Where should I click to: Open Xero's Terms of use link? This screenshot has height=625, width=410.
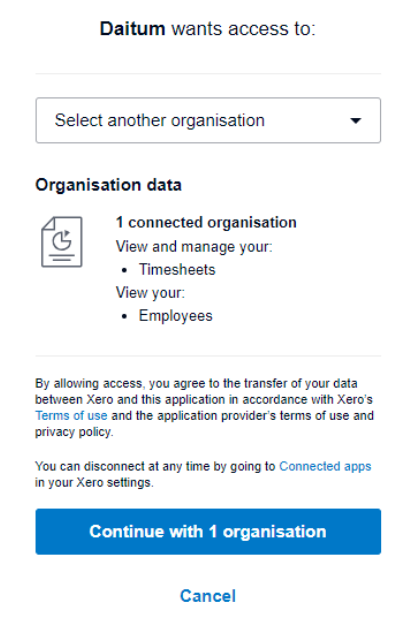(71, 416)
